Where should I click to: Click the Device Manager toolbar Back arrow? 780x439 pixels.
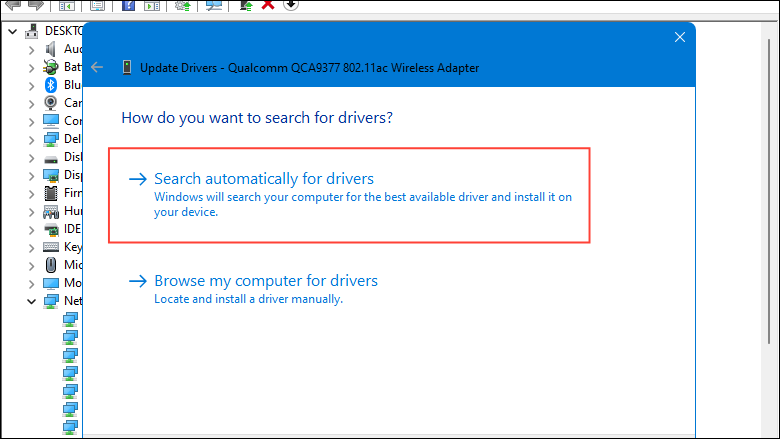tap(12, 5)
